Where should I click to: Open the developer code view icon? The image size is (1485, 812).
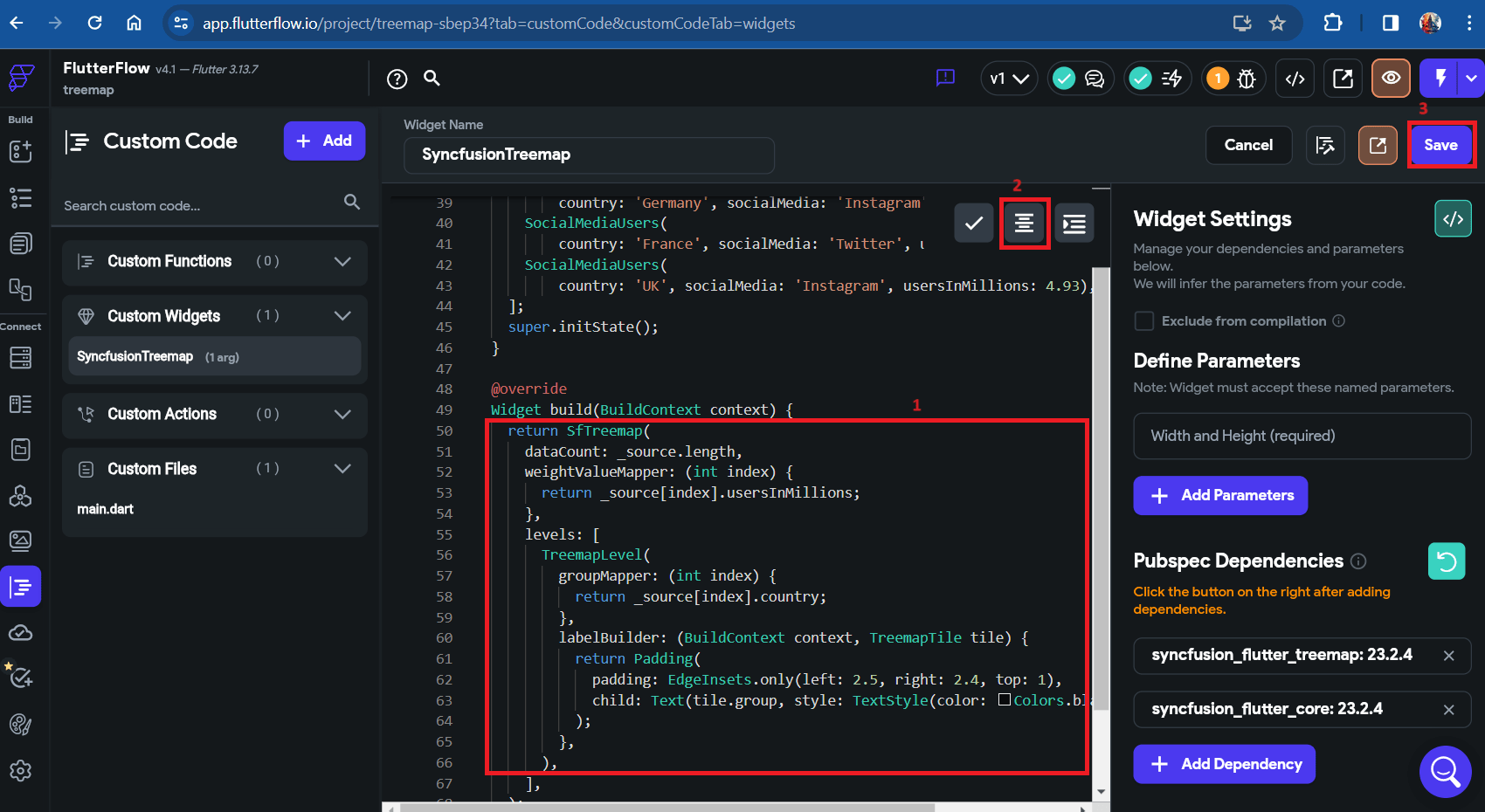[x=1295, y=79]
